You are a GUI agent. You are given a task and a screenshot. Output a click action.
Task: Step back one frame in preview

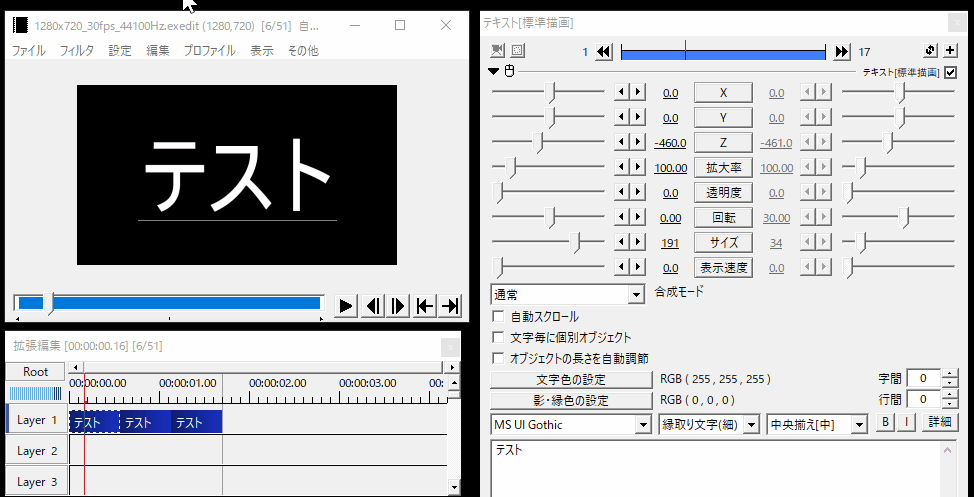(372, 306)
